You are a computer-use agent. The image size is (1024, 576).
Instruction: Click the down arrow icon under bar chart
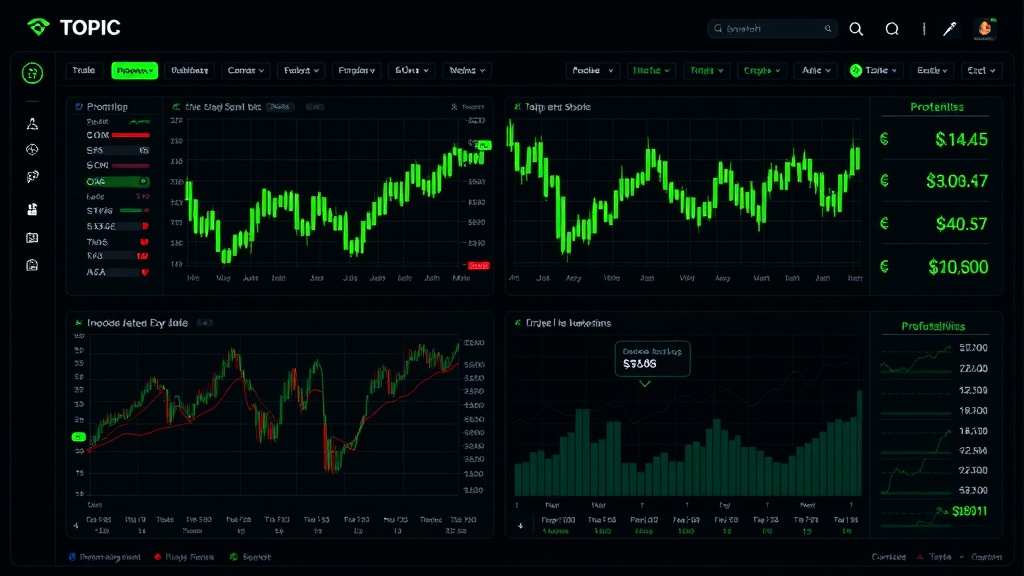click(x=520, y=526)
